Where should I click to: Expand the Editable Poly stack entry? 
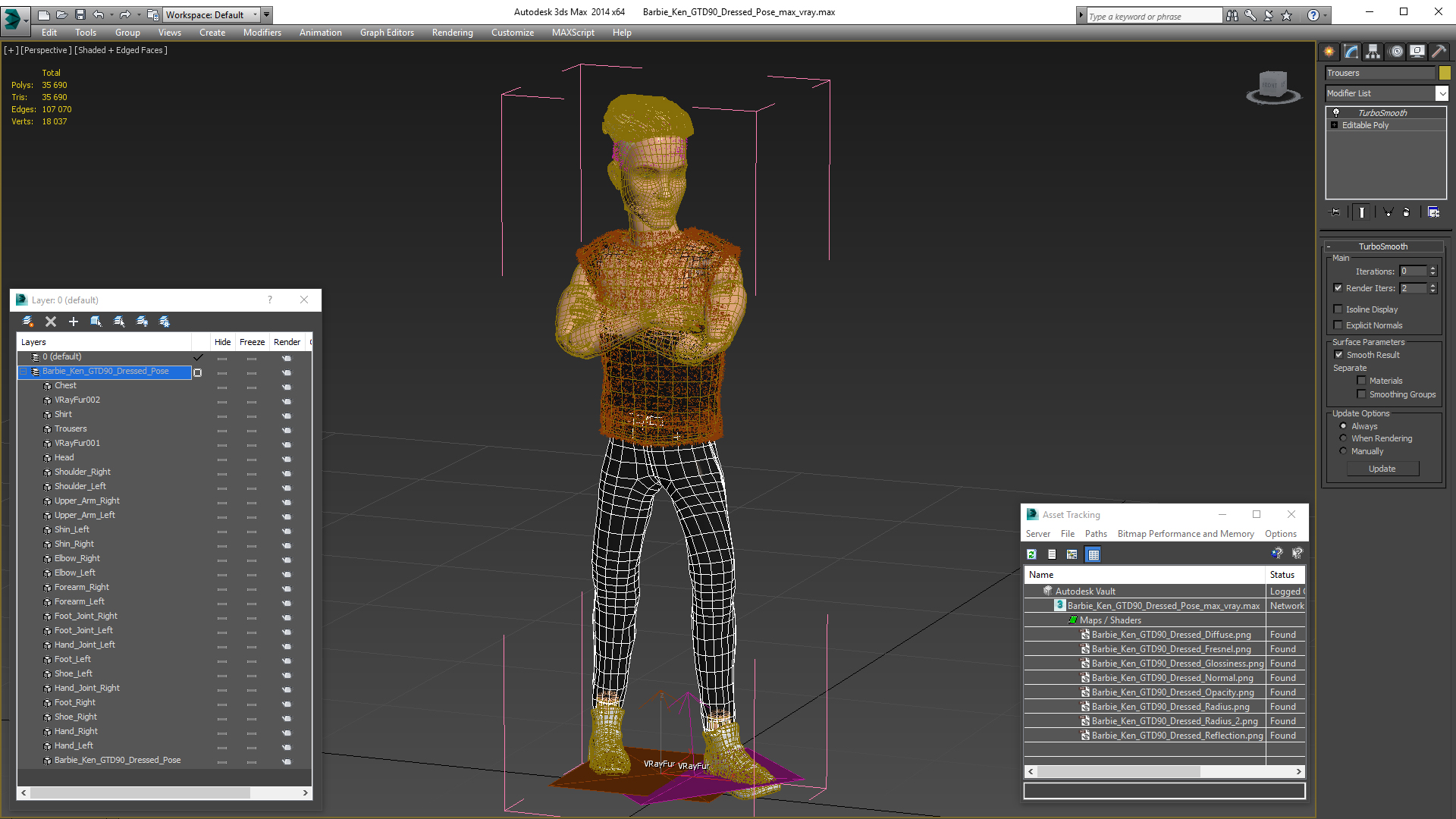[x=1334, y=125]
